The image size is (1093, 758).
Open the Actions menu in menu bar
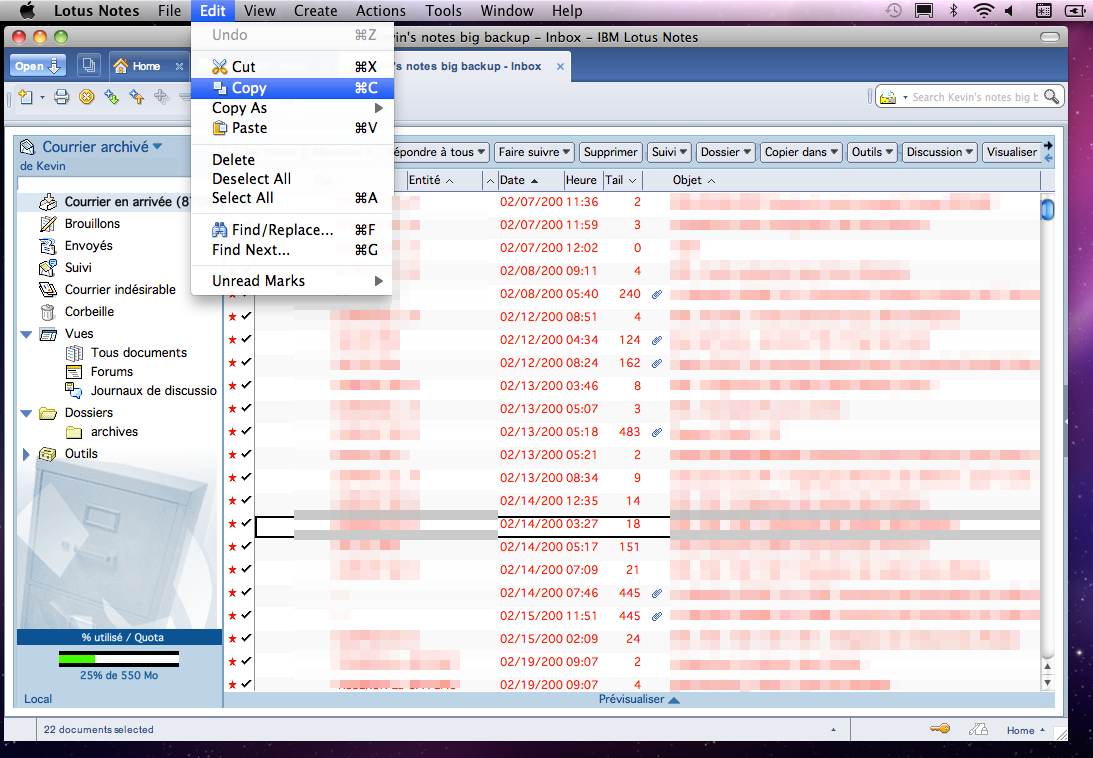click(x=381, y=10)
